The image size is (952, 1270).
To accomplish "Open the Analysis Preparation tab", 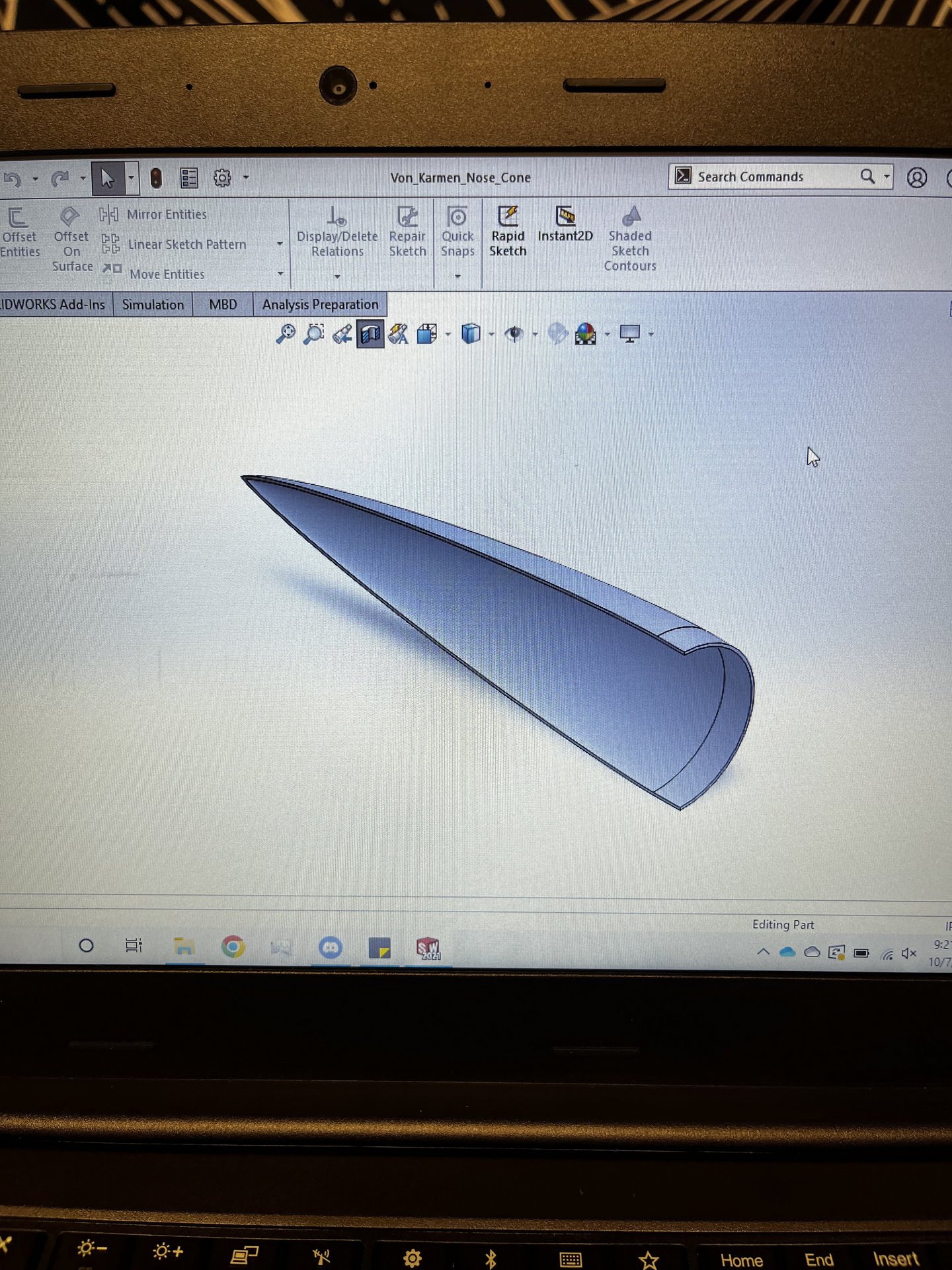I will coord(320,305).
